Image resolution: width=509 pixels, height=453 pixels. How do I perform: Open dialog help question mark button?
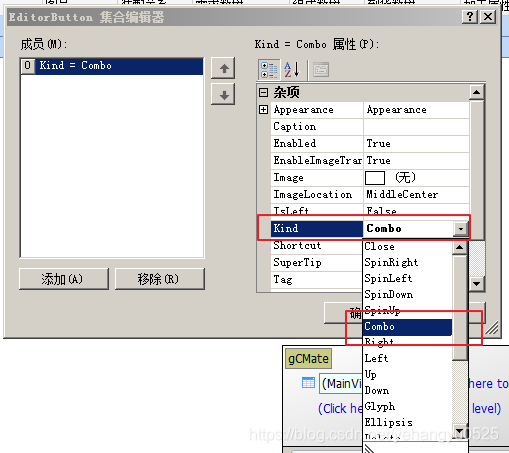tap(470, 16)
